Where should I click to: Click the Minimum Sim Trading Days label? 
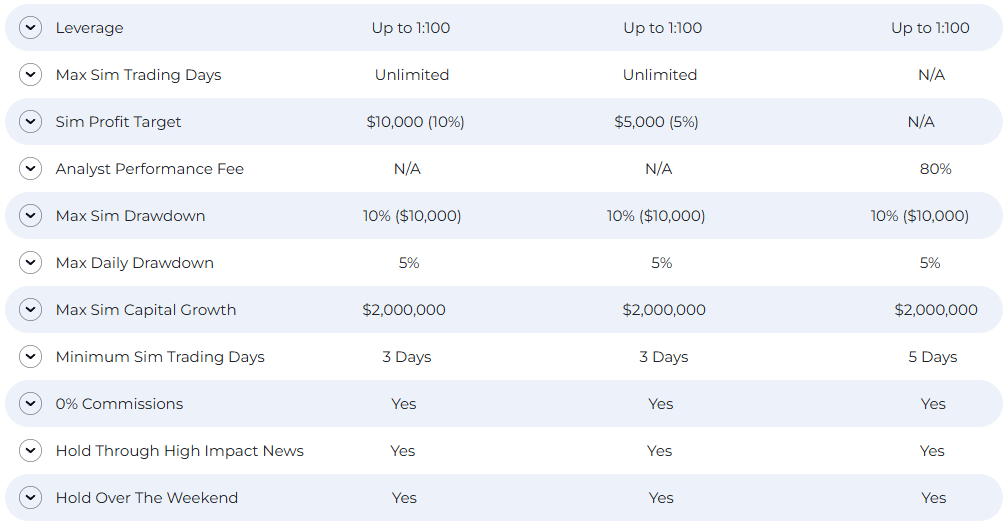coord(160,357)
